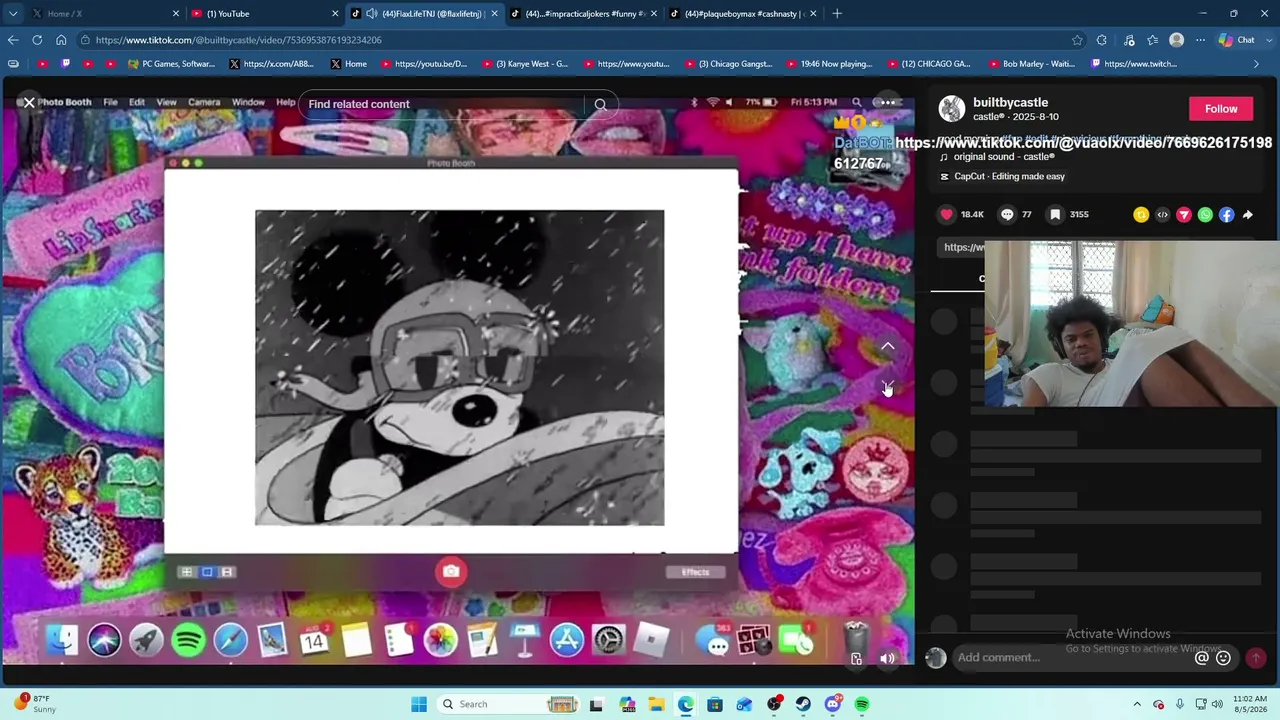Image resolution: width=1280 pixels, height=720 pixels.
Task: Get the embed code icon
Action: (1162, 214)
